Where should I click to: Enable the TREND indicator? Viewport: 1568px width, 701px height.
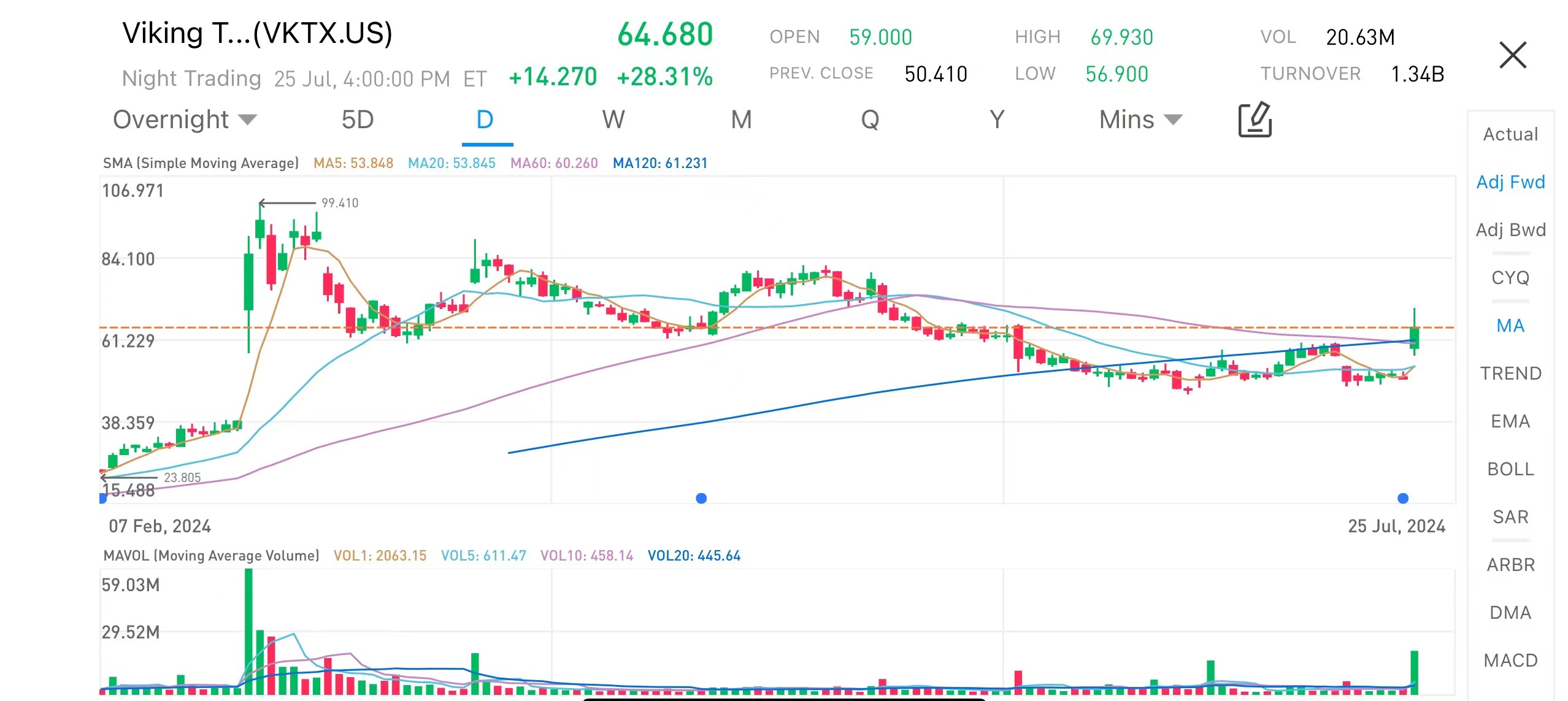click(x=1510, y=373)
